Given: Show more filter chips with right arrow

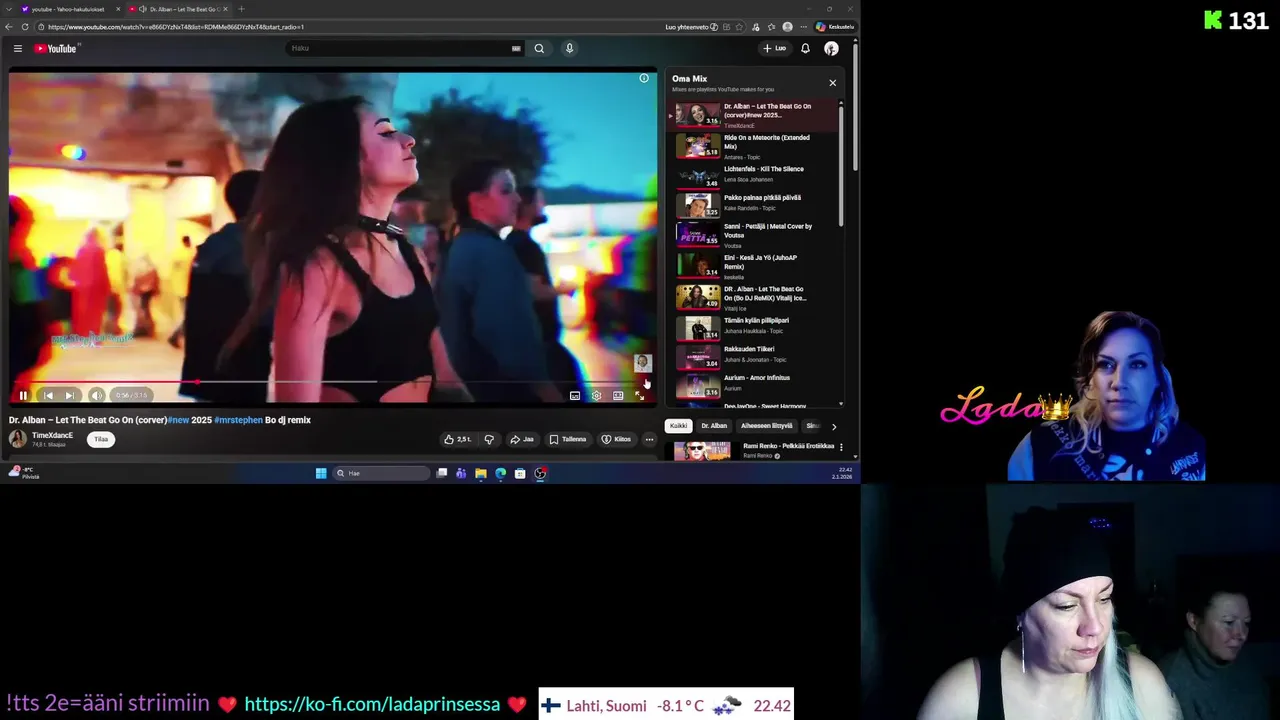Looking at the screenshot, I should click(x=834, y=427).
